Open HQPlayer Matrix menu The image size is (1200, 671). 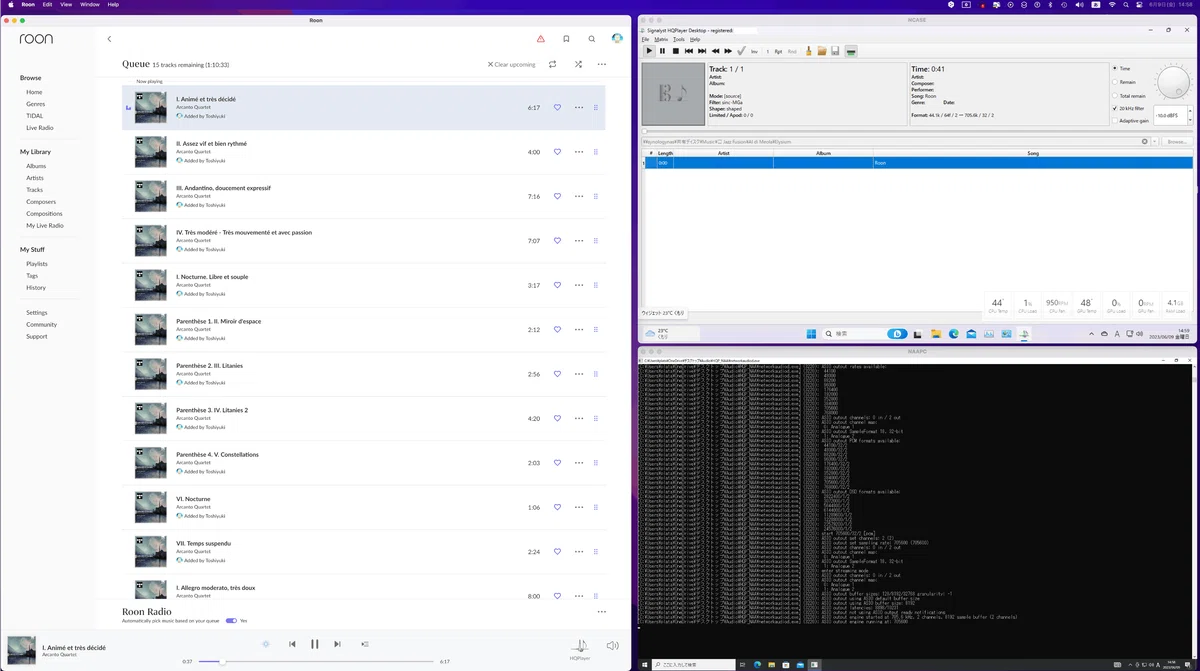661,39
